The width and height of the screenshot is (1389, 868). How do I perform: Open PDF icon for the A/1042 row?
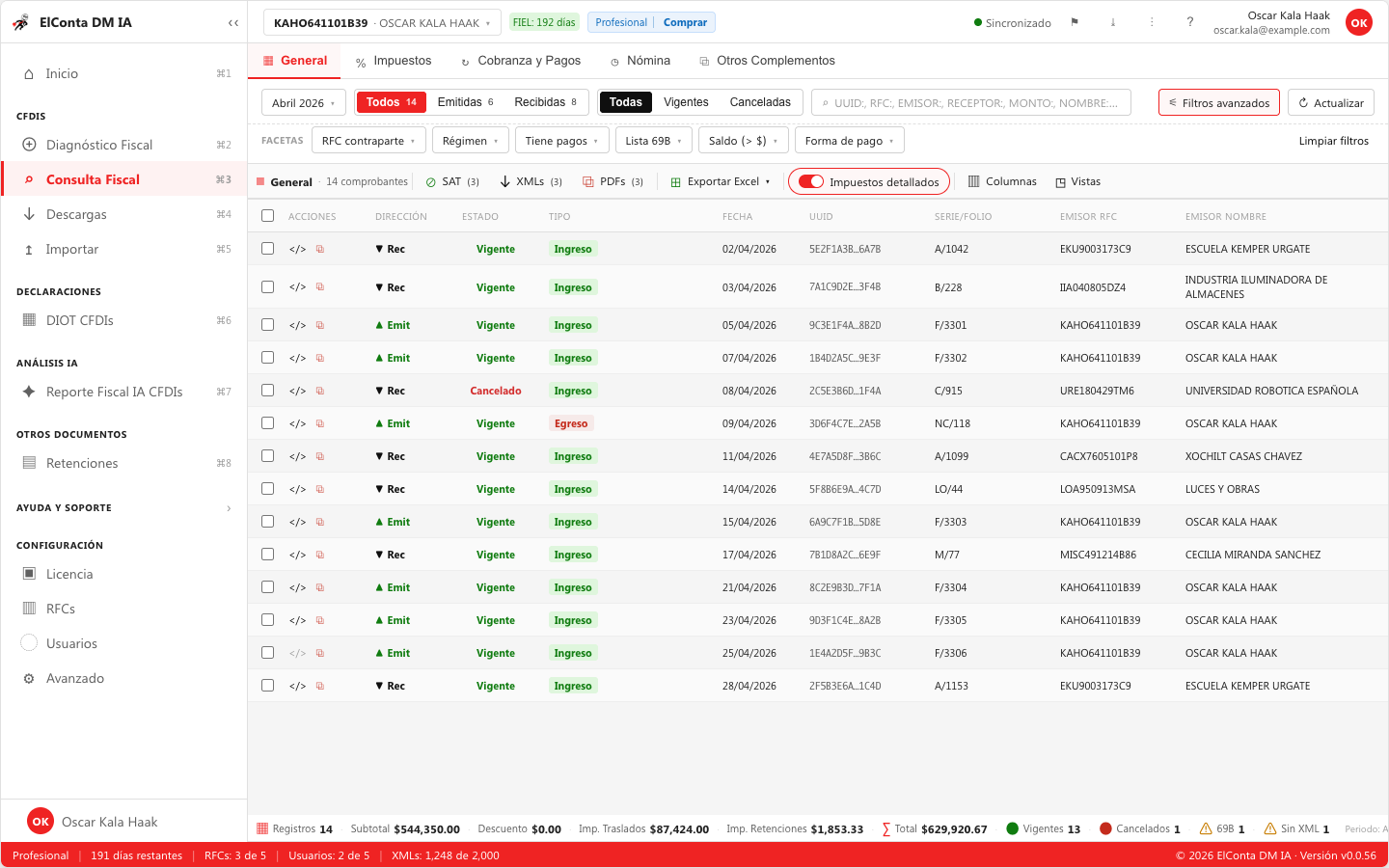[320, 249]
